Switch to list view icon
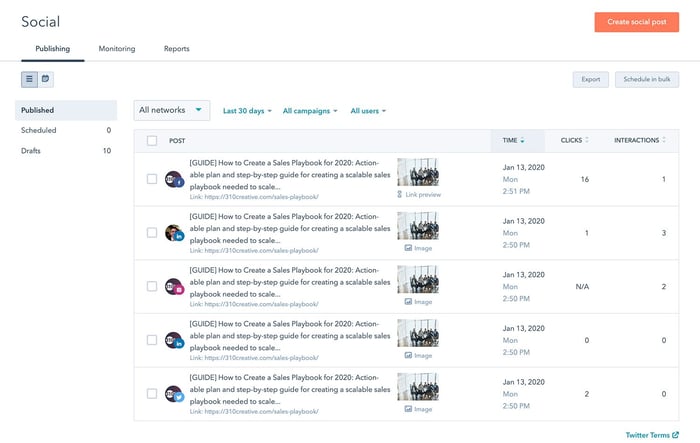Screen dimensions: 700x443 click(x=29, y=79)
